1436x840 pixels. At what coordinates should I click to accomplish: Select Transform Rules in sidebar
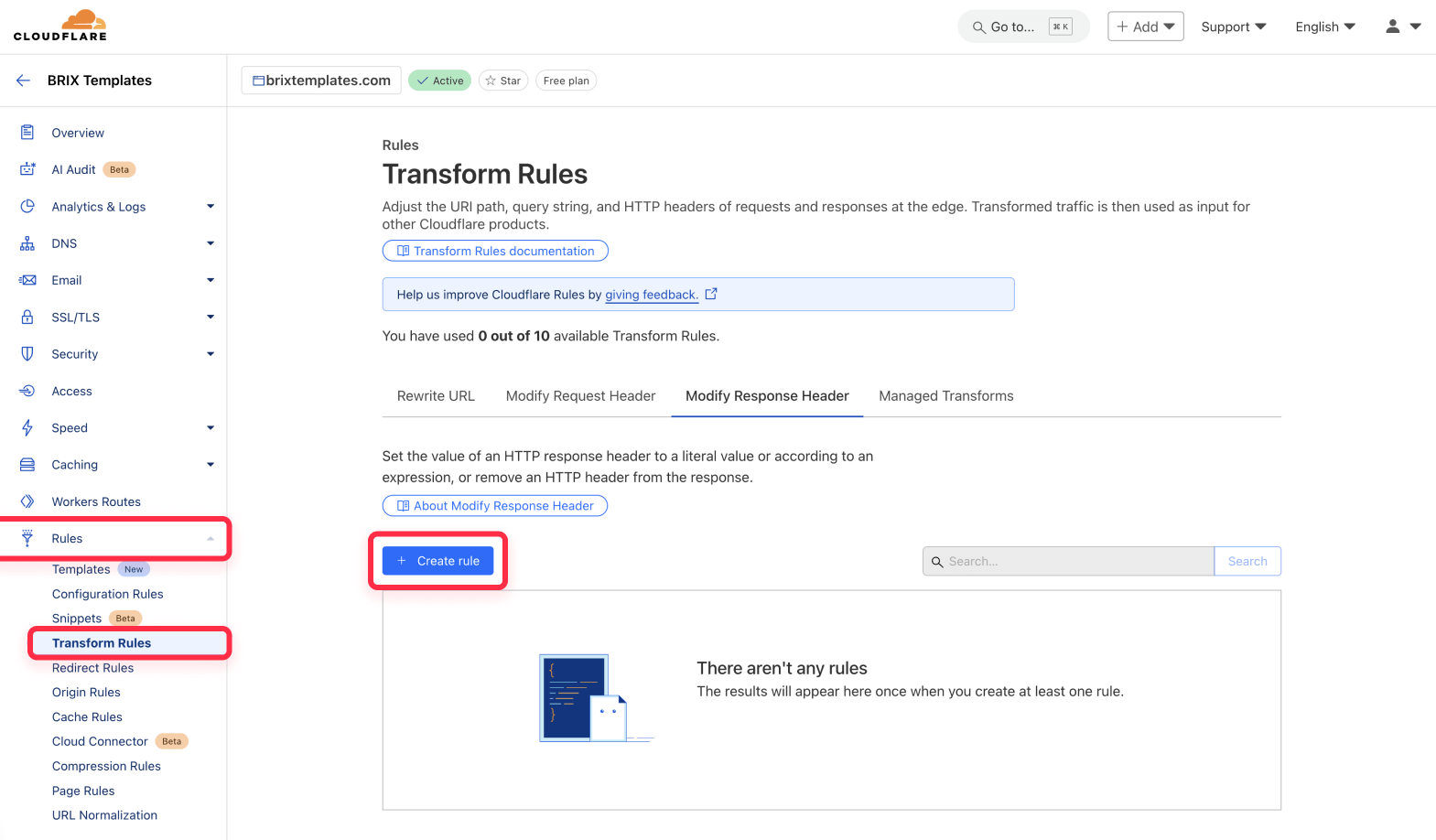coord(102,643)
